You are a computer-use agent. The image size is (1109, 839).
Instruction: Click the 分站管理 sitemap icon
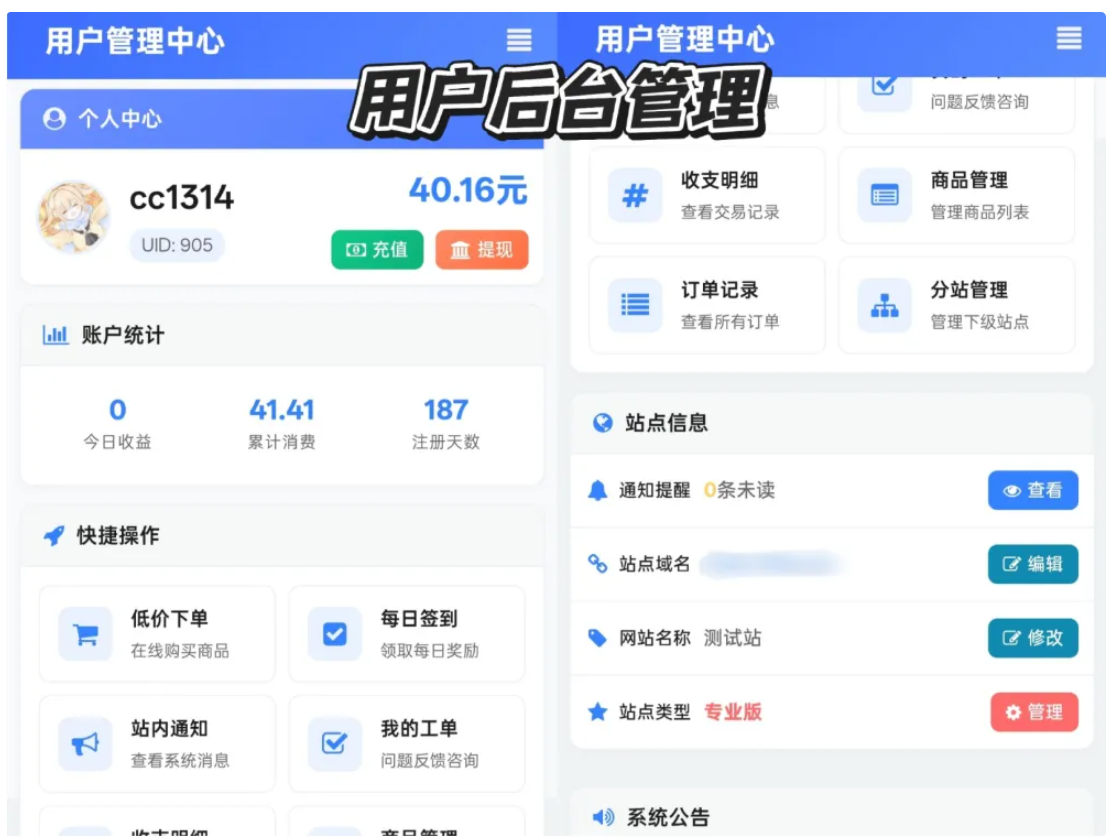tap(884, 305)
